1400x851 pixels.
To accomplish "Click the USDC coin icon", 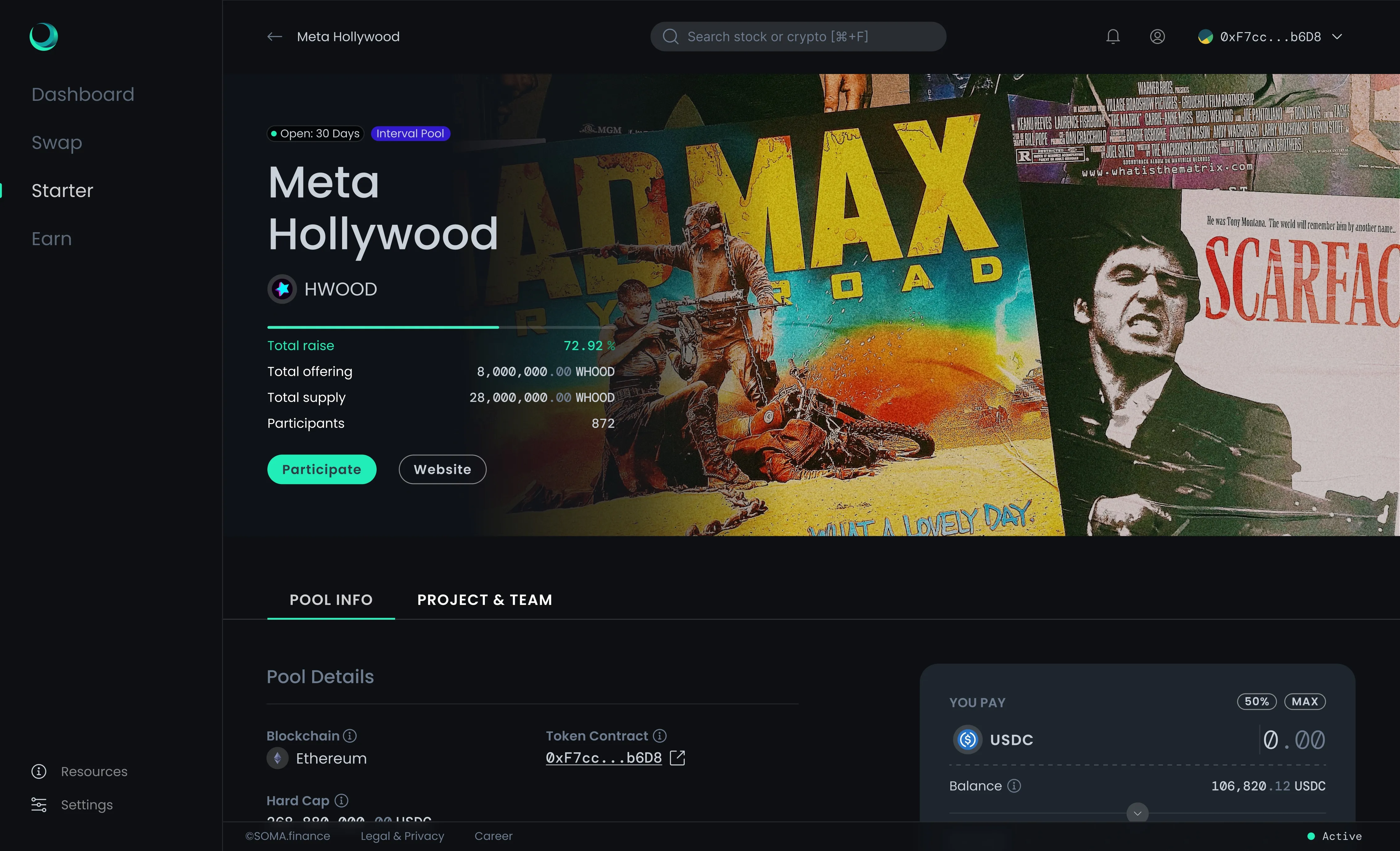I will click(968, 740).
